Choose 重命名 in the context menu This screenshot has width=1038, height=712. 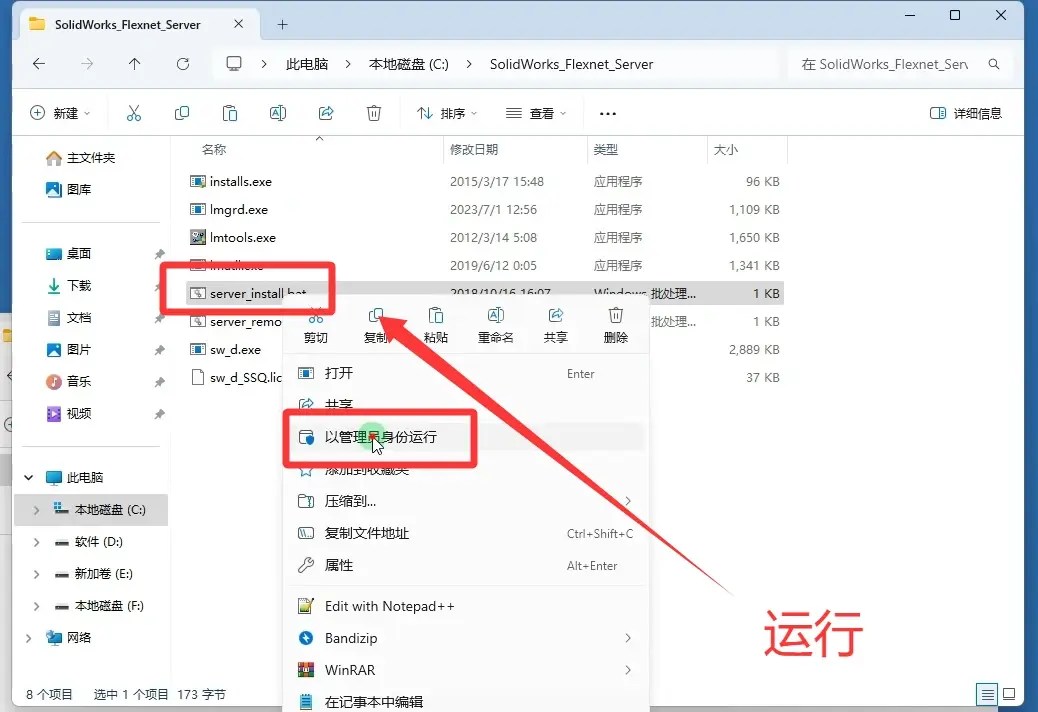pyautogui.click(x=496, y=325)
